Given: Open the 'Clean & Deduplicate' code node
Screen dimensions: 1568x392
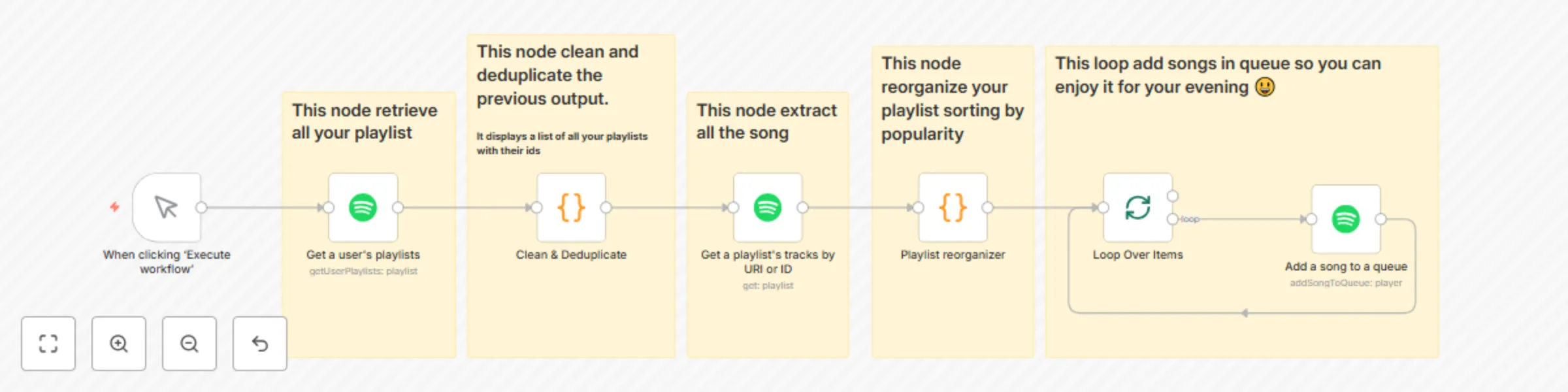Looking at the screenshot, I should pos(571,208).
